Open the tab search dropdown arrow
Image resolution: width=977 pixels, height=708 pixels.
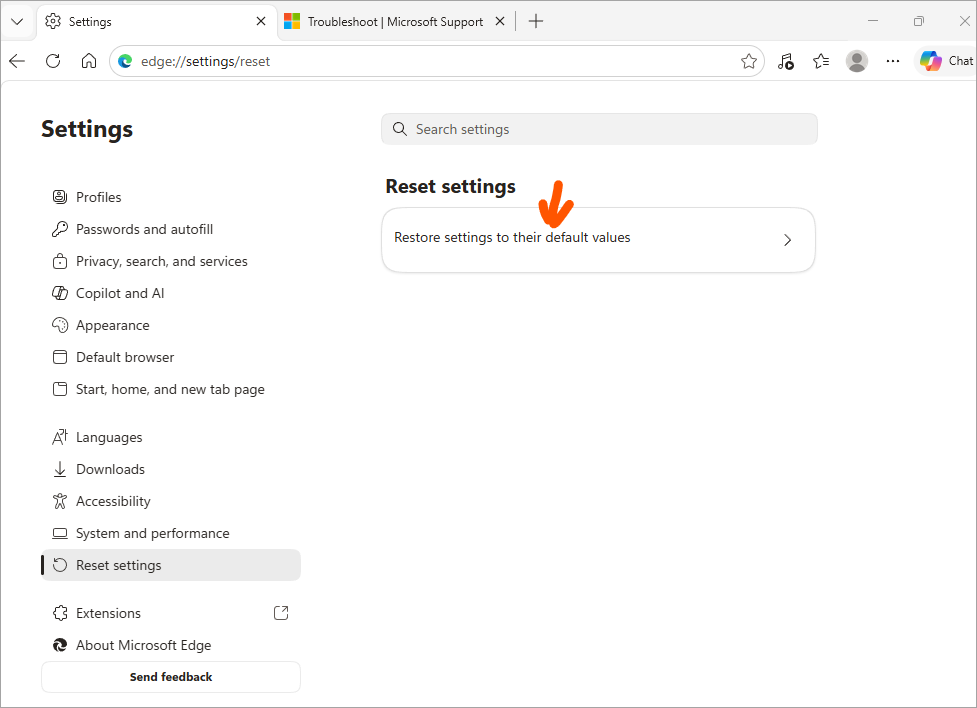pos(17,21)
